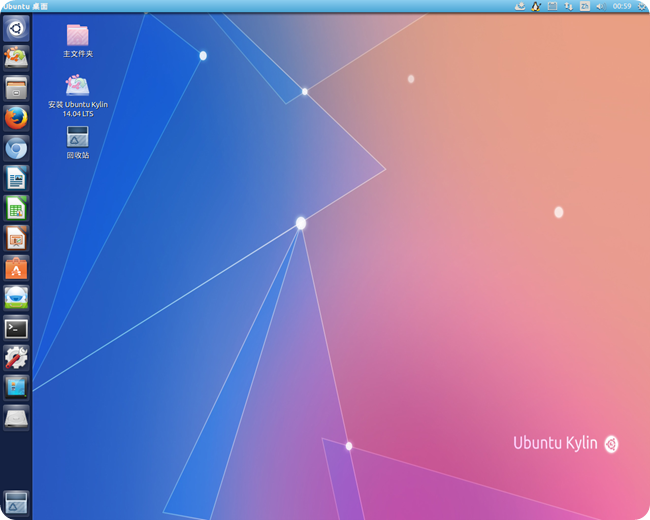Open the 主文件夹 home folder on desktop
The width and height of the screenshot is (650, 520).
77,36
